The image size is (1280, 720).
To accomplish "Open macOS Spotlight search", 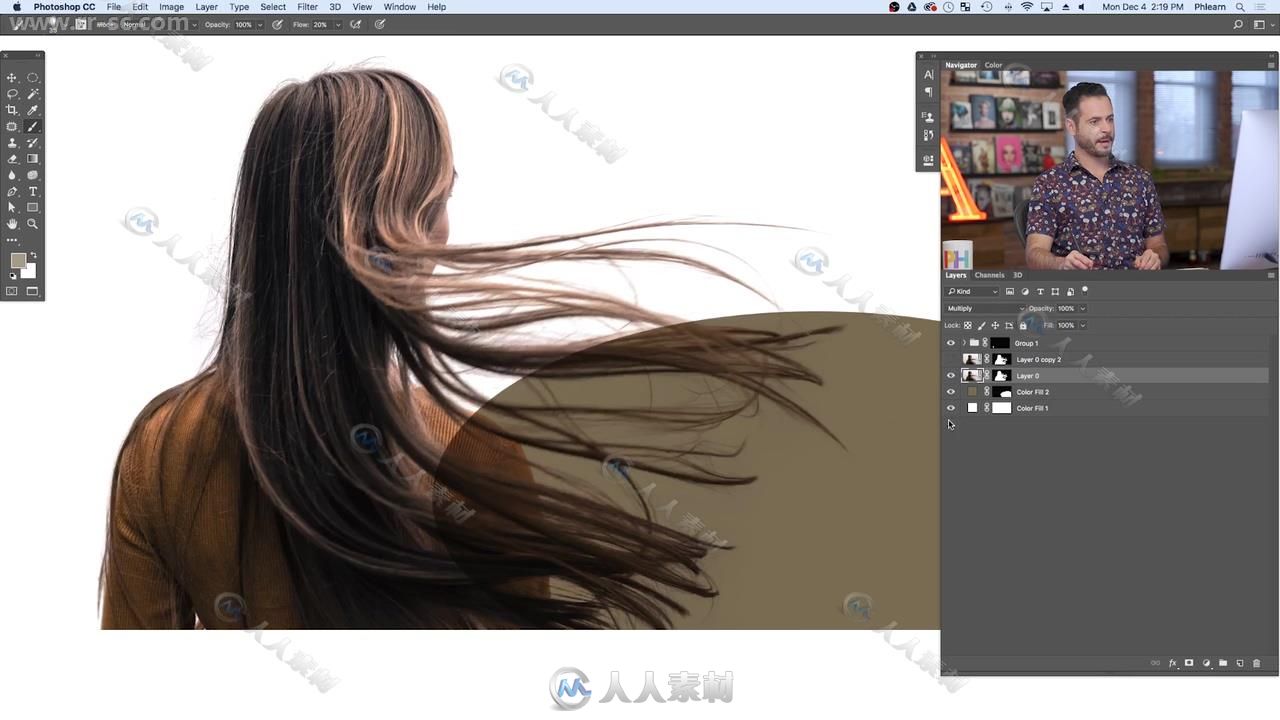I will click(x=1240, y=7).
